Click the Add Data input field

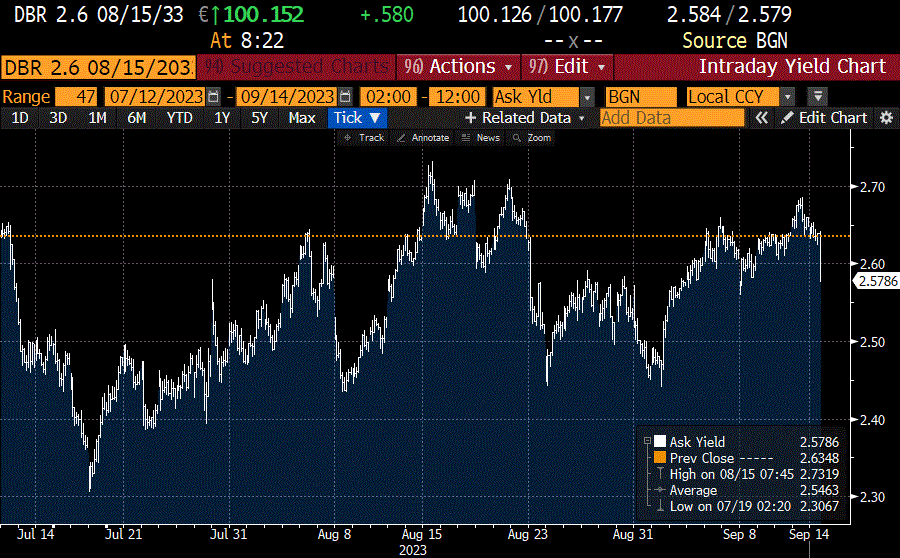click(x=672, y=118)
